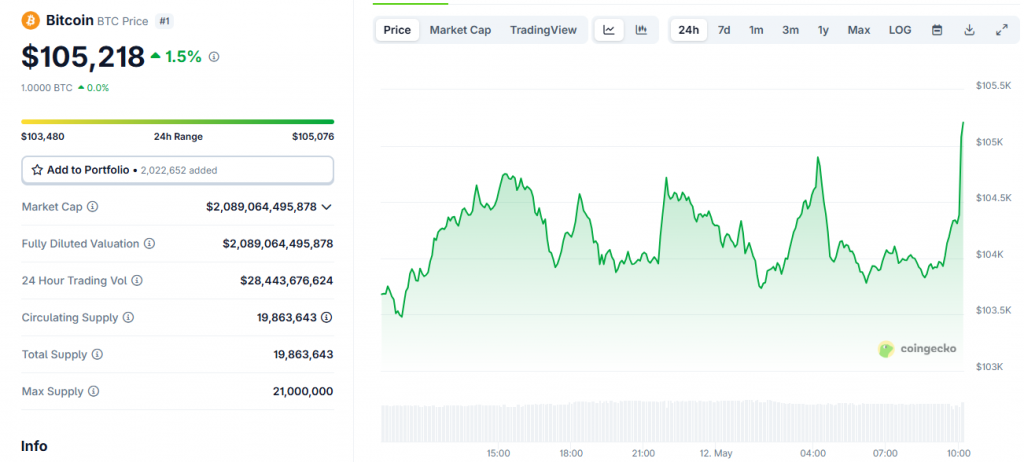The height and width of the screenshot is (462, 1024).
Task: Click the price line peak at chart end
Action: 963,123
